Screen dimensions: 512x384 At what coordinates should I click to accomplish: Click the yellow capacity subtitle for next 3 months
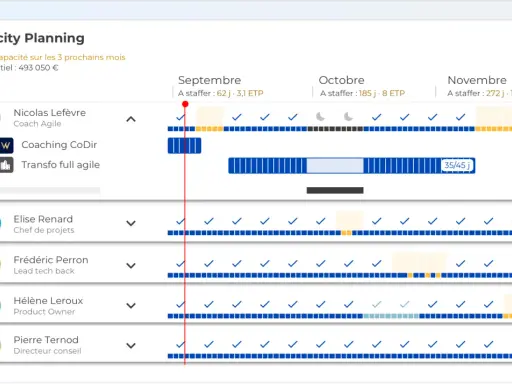tap(62, 57)
